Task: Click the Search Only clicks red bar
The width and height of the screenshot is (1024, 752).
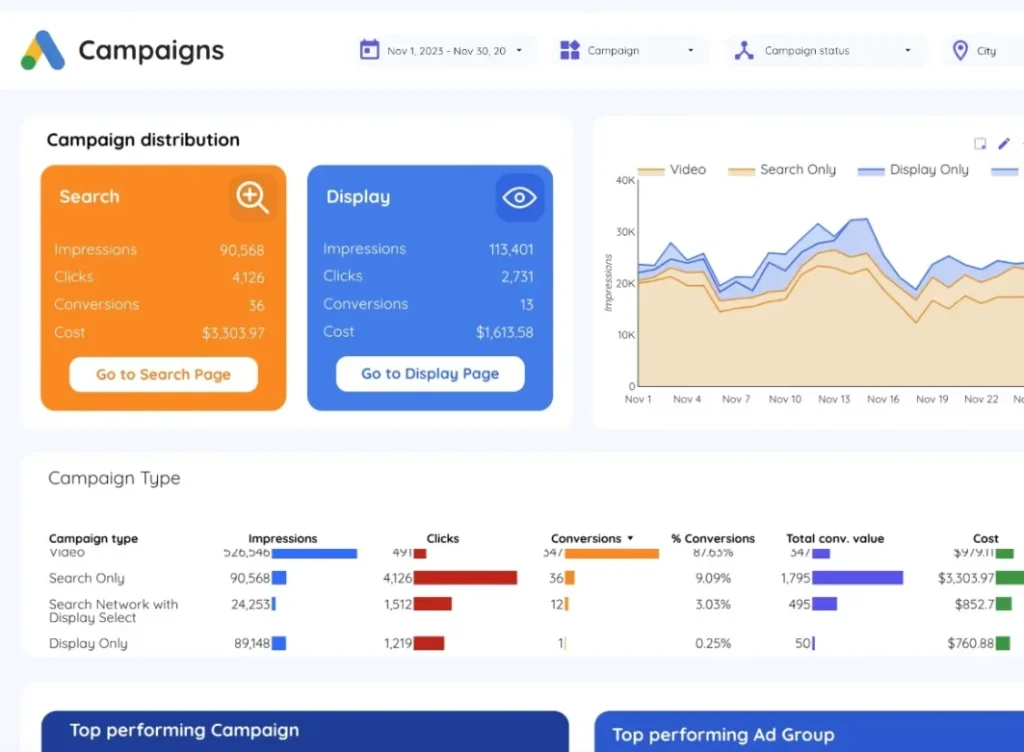Action: coord(465,578)
